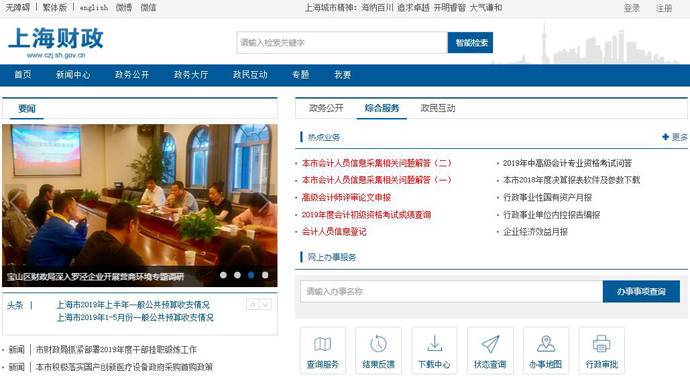Open news about 国产创新医疗设备政府采购首购政策
This screenshot has width=690, height=377.
[x=124, y=366]
